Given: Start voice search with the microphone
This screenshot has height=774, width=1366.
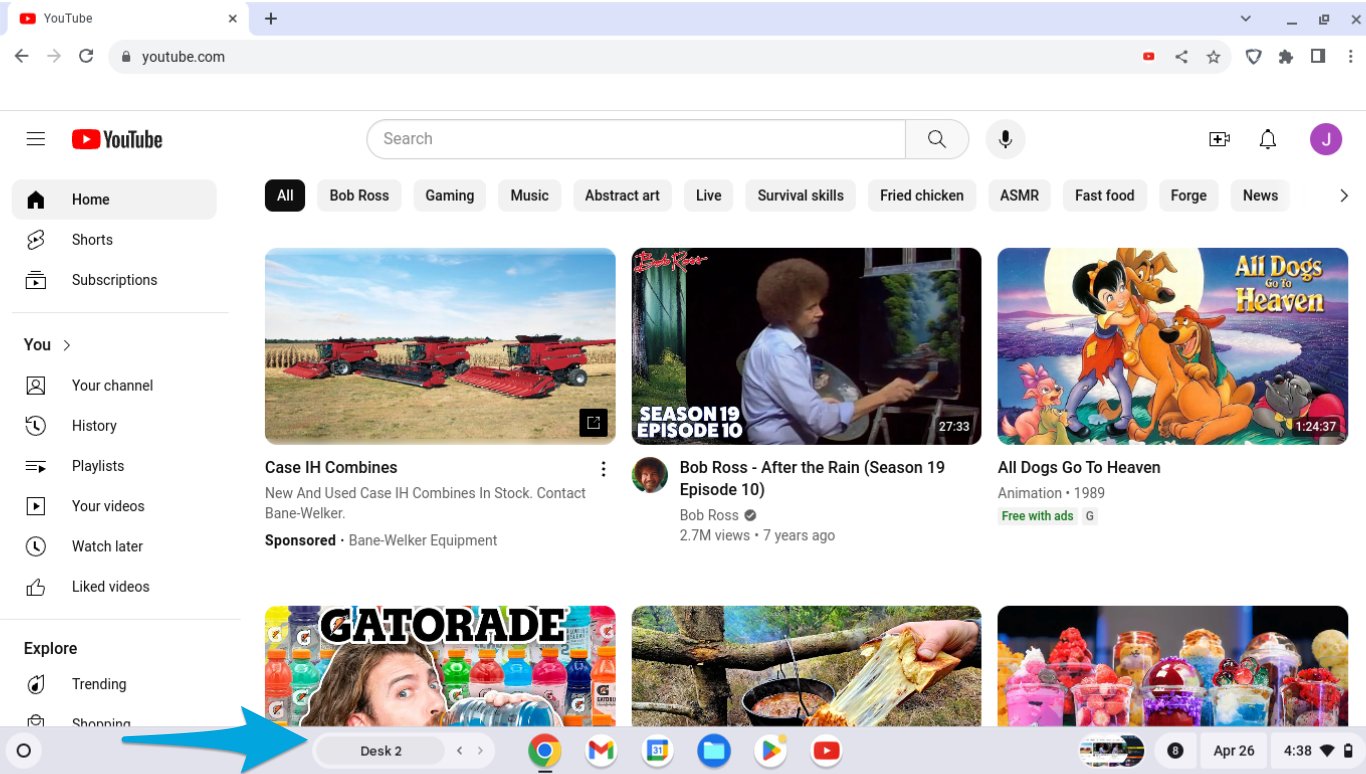Looking at the screenshot, I should click(x=1005, y=139).
